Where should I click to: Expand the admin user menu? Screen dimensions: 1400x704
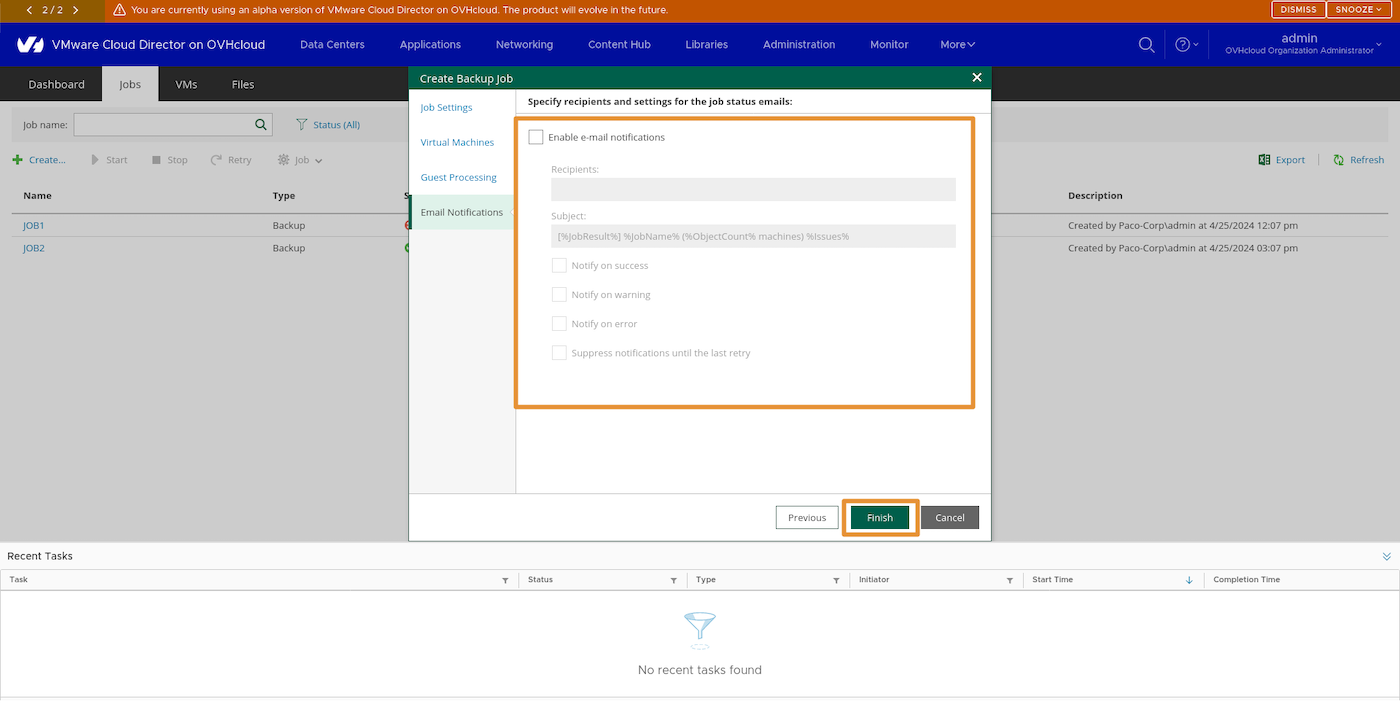(x=1298, y=44)
